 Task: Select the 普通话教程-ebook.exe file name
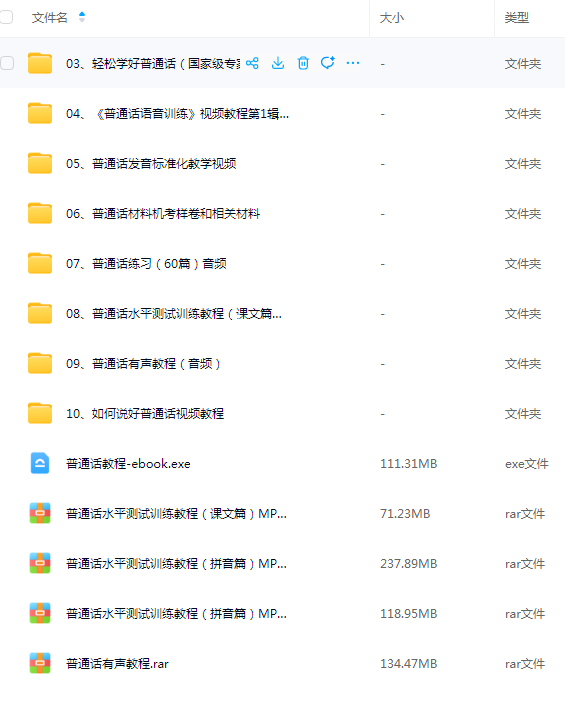pos(128,463)
